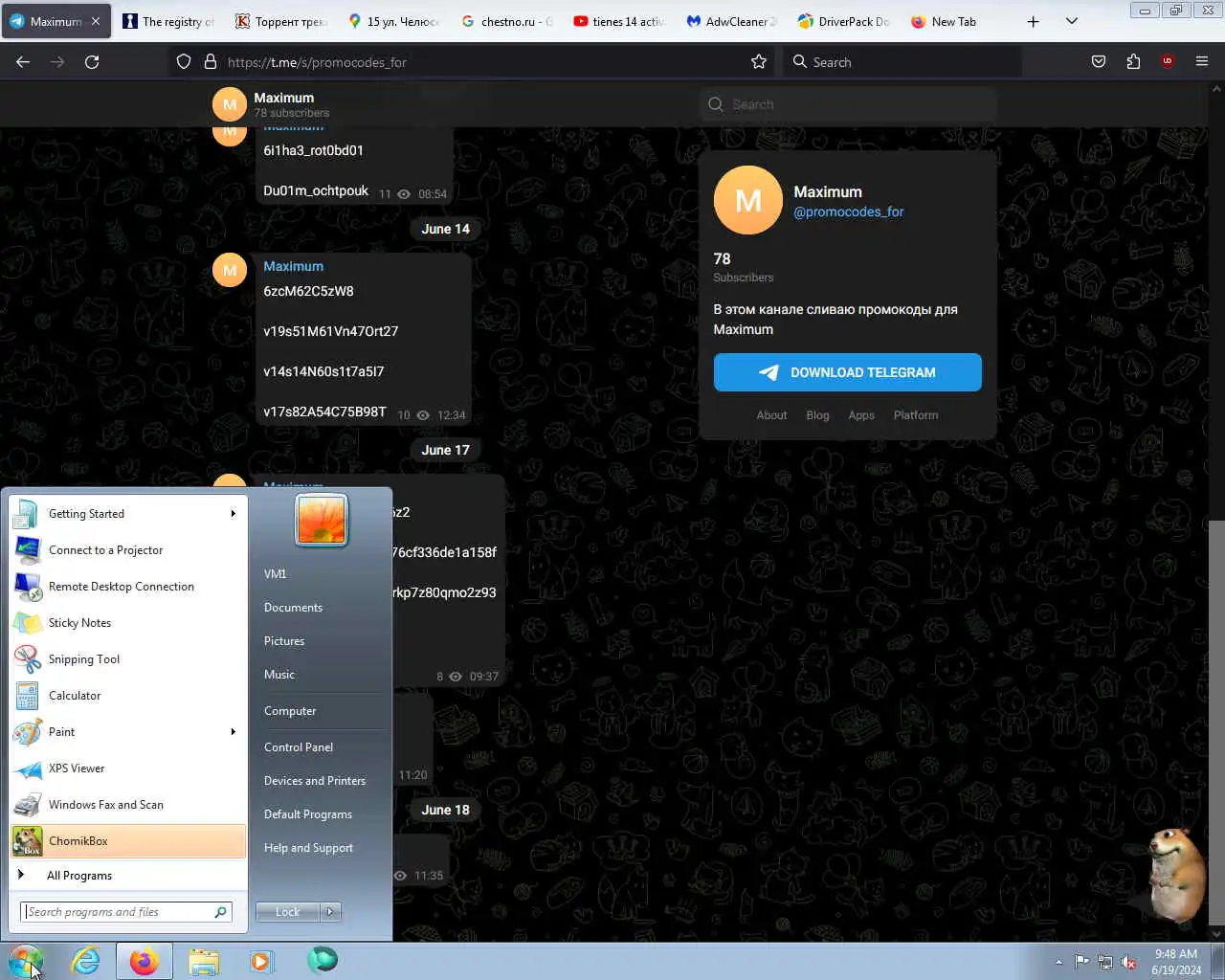Bookmark this page with the star

(x=759, y=61)
